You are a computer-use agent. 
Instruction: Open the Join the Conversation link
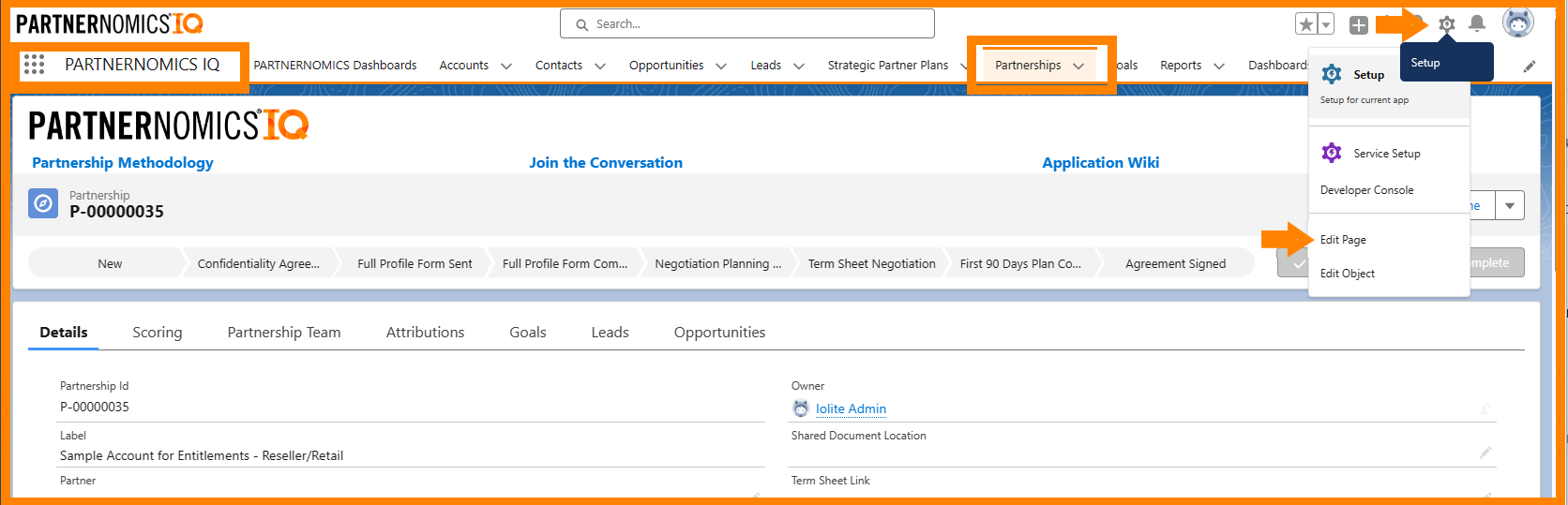coord(606,162)
